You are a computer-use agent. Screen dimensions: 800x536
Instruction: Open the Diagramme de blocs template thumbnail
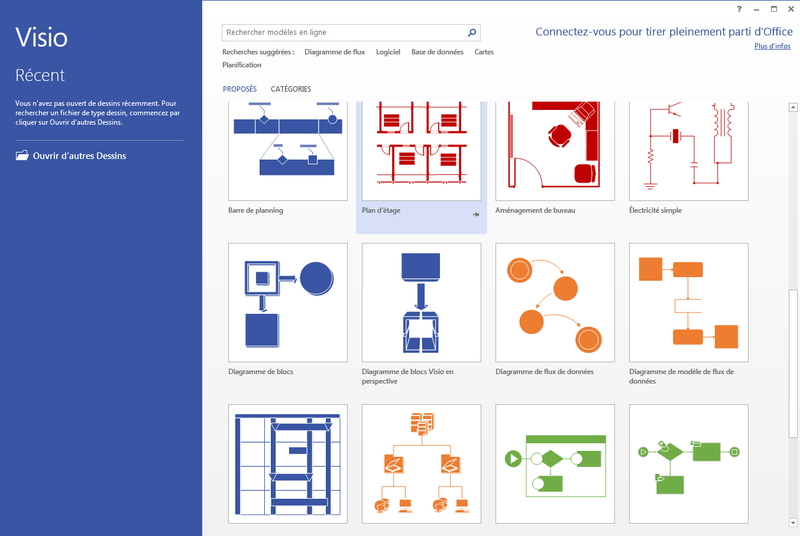288,302
